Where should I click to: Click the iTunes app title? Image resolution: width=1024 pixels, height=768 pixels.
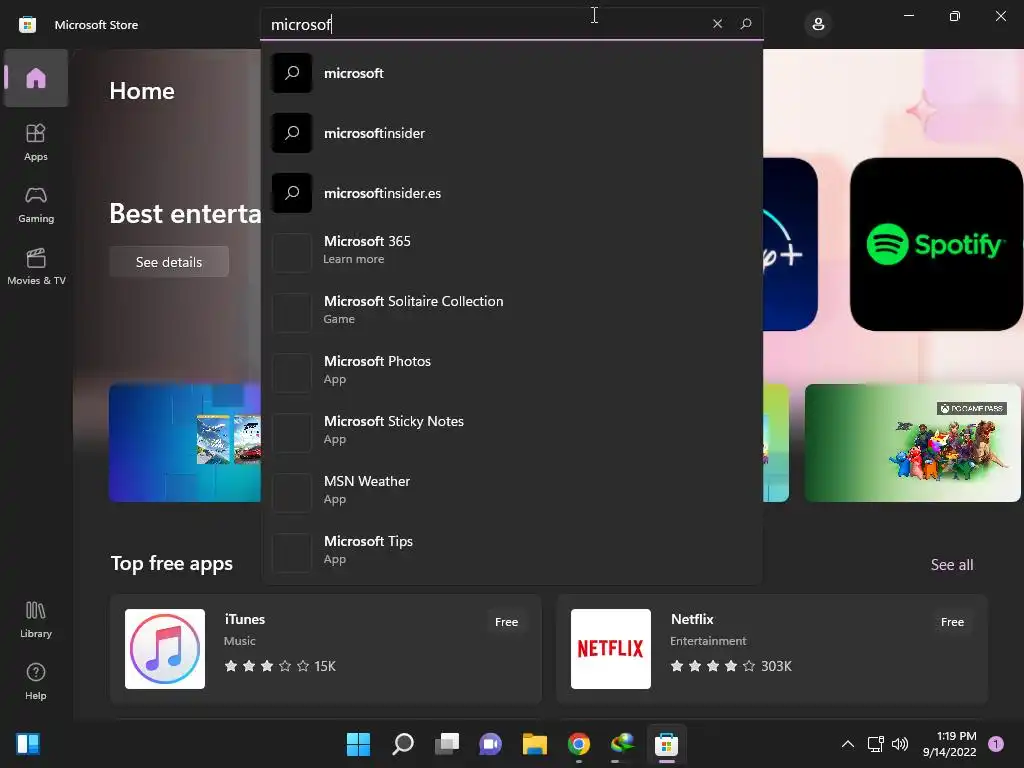[245, 619]
